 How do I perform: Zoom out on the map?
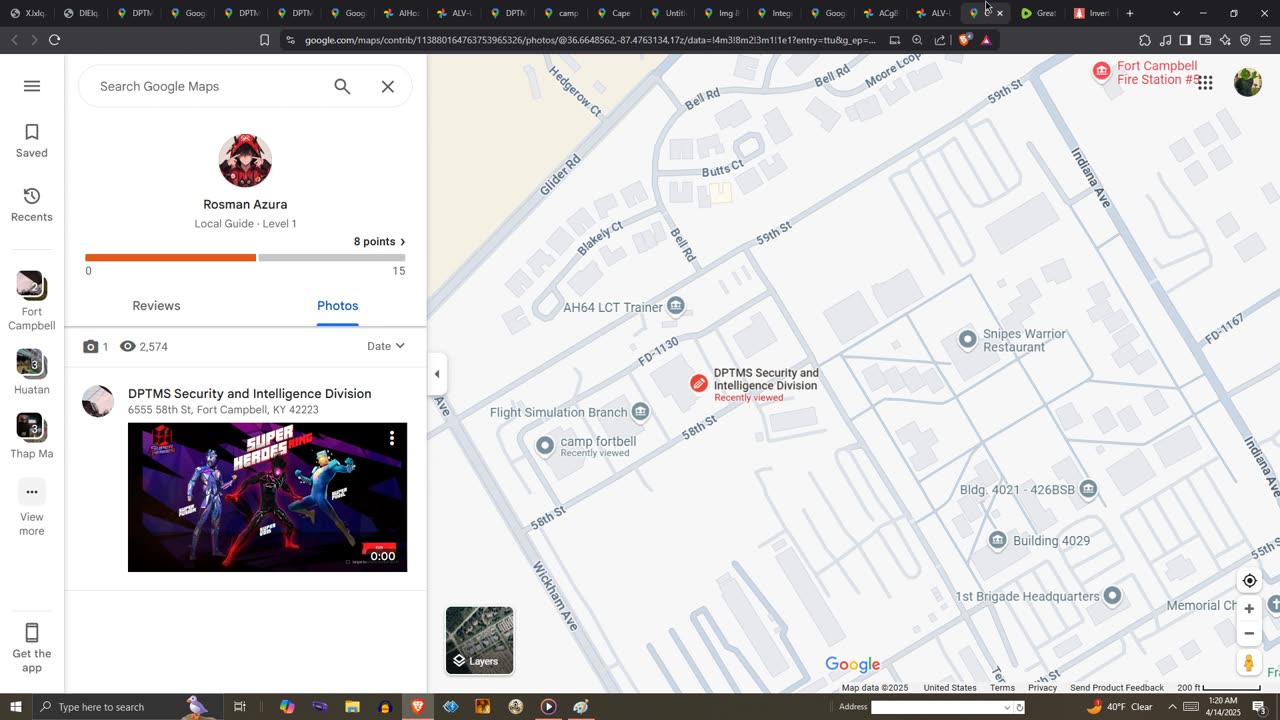click(x=1249, y=634)
